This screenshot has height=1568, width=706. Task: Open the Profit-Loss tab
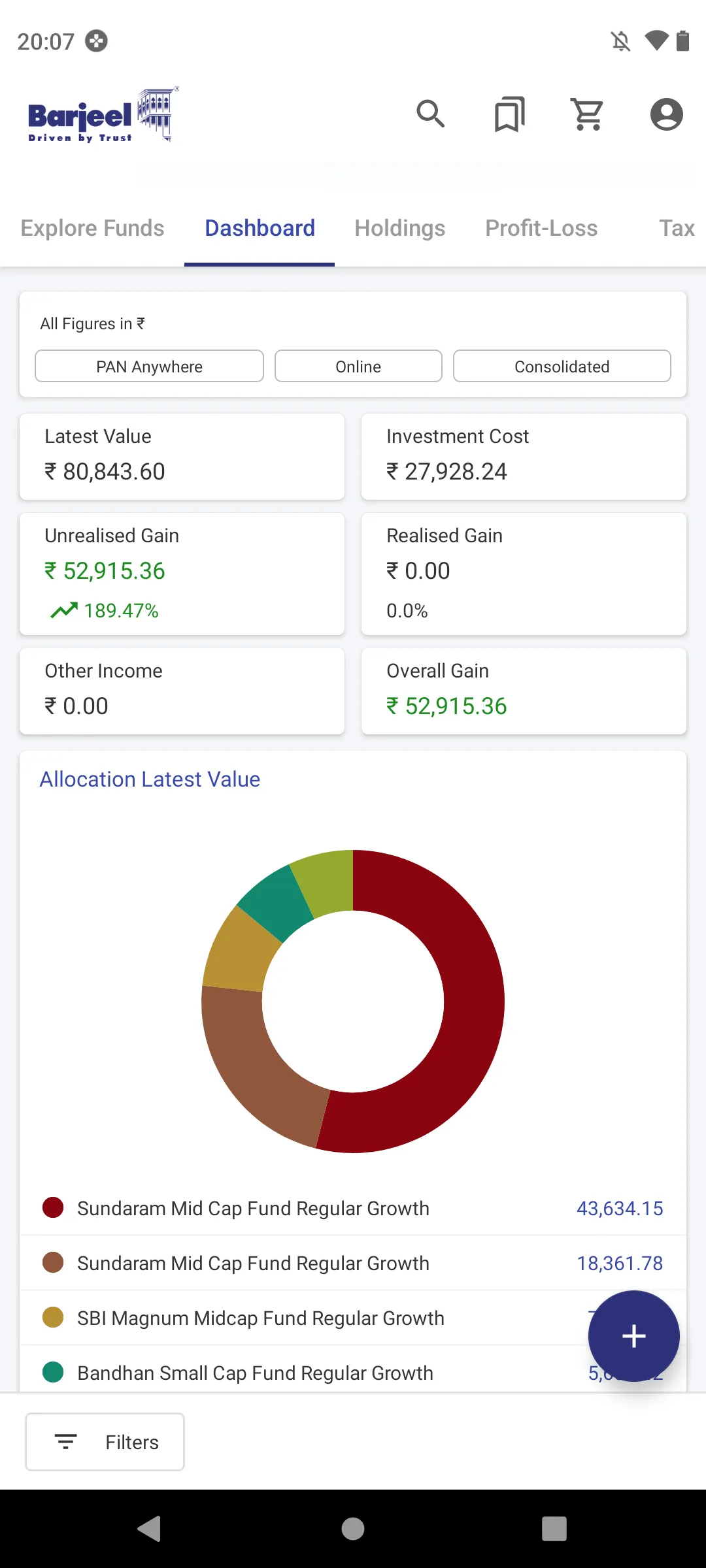541,228
